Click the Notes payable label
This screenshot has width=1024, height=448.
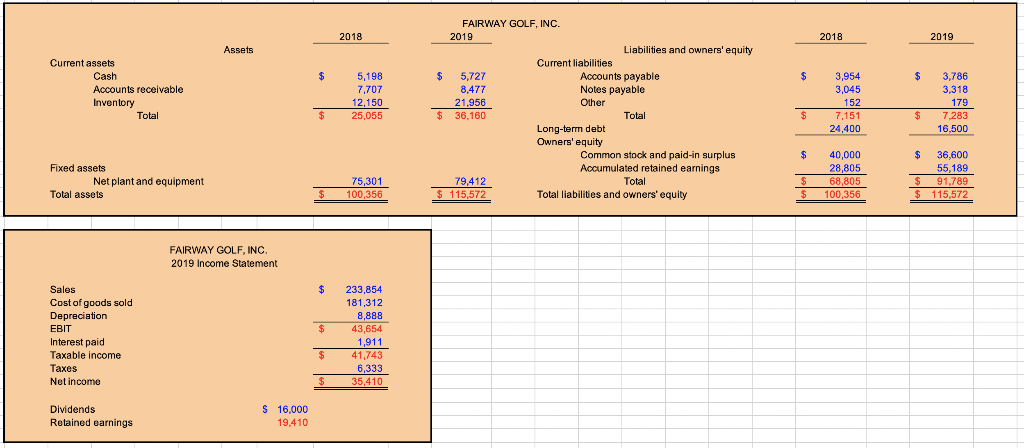coord(613,89)
